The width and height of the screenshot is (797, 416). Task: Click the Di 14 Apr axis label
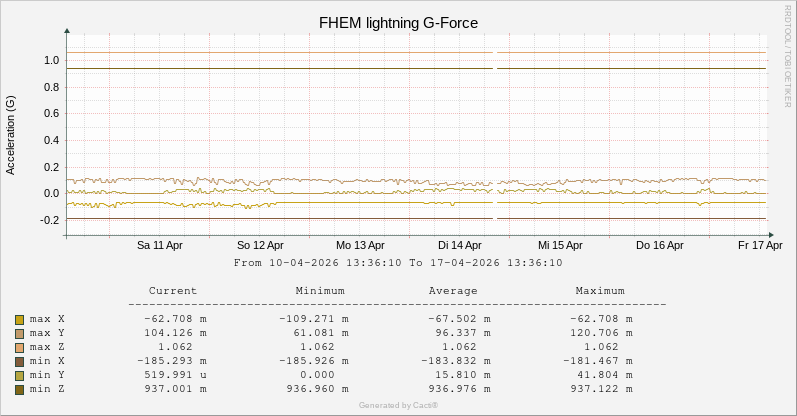click(460, 245)
